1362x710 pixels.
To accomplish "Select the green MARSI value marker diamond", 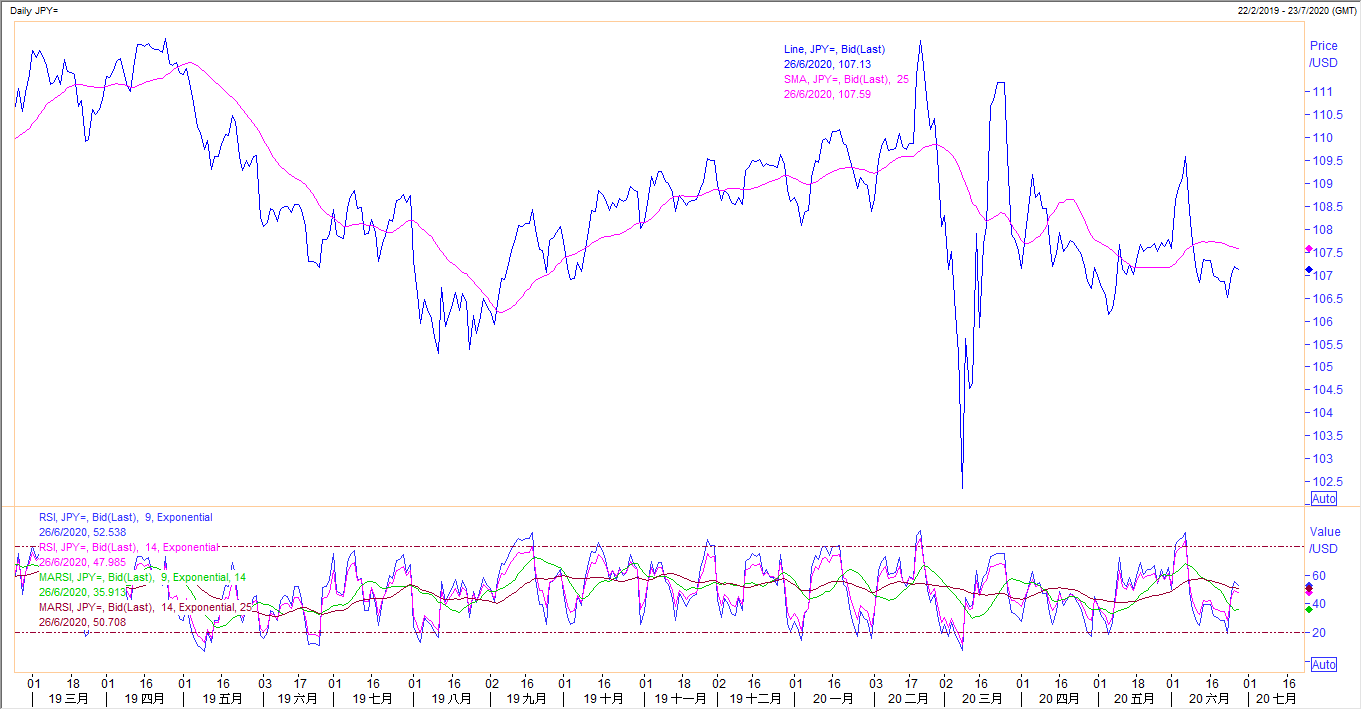I will pyautogui.click(x=1308, y=609).
